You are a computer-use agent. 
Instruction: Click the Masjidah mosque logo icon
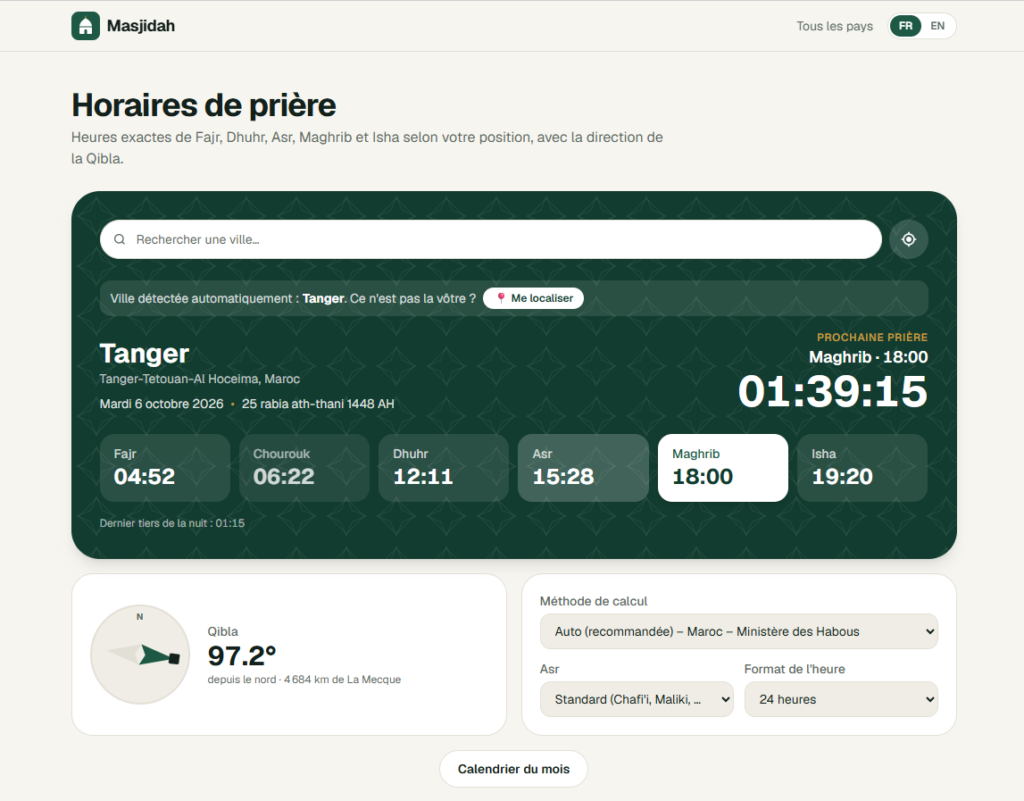coord(86,26)
